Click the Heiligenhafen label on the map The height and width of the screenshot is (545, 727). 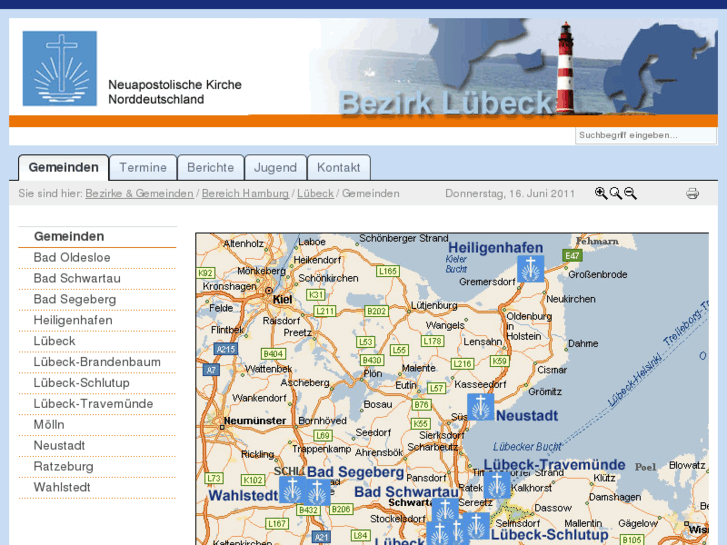pos(495,248)
